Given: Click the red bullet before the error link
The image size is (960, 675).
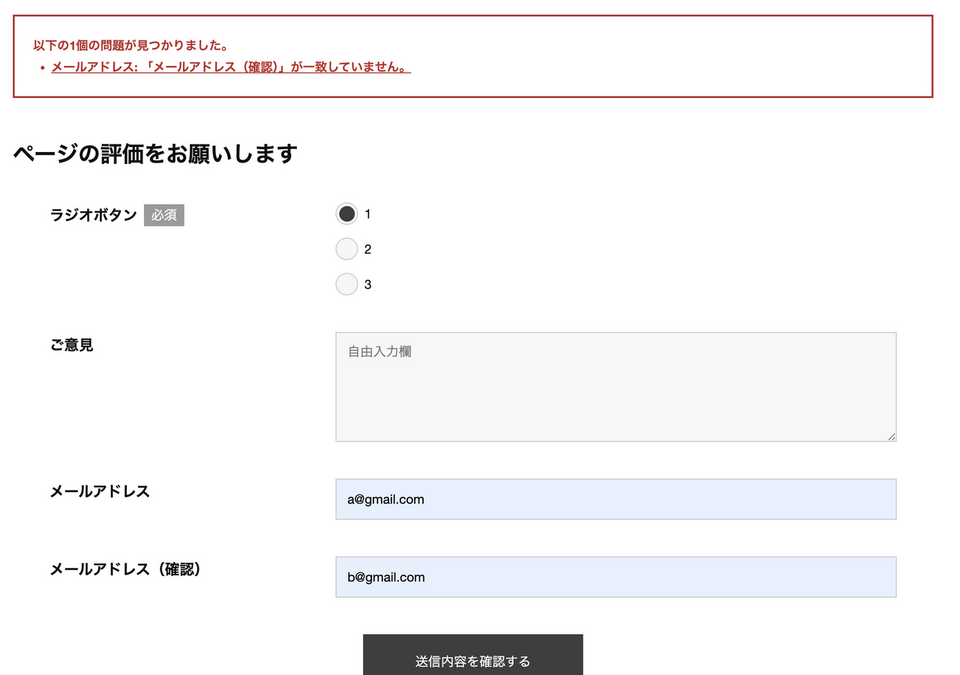Looking at the screenshot, I should point(42,68).
